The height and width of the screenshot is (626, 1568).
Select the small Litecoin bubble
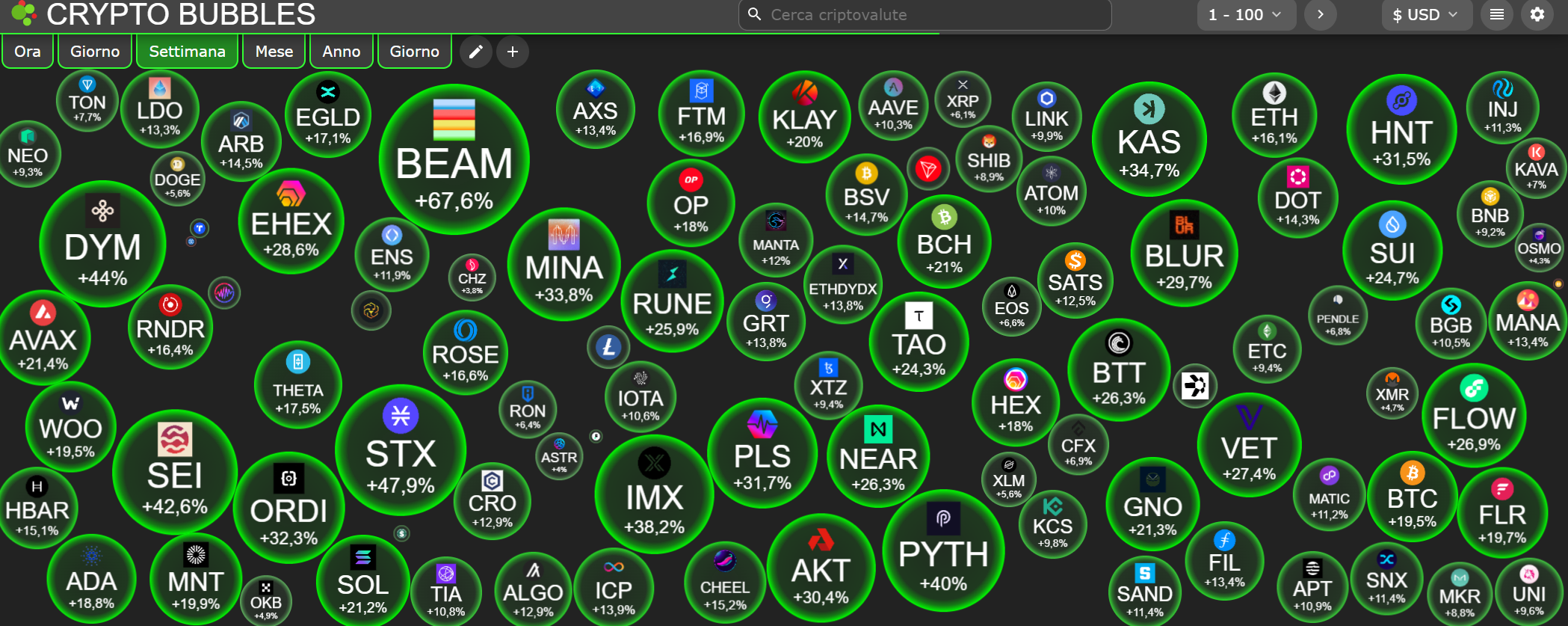608,347
